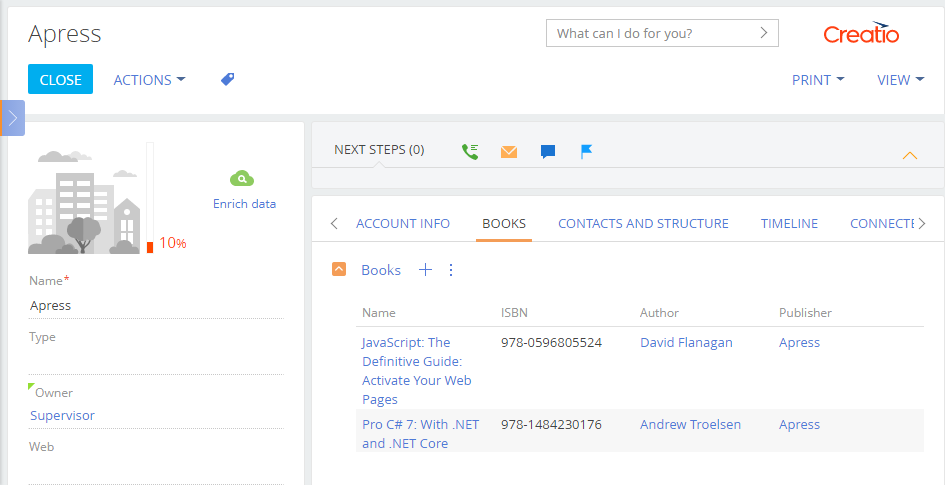The image size is (945, 485).
Task: Click the empty Type field
Action: [156, 361]
